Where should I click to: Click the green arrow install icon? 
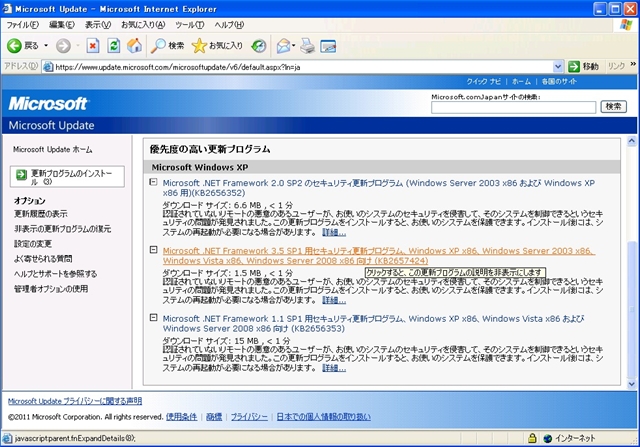[x=21, y=175]
